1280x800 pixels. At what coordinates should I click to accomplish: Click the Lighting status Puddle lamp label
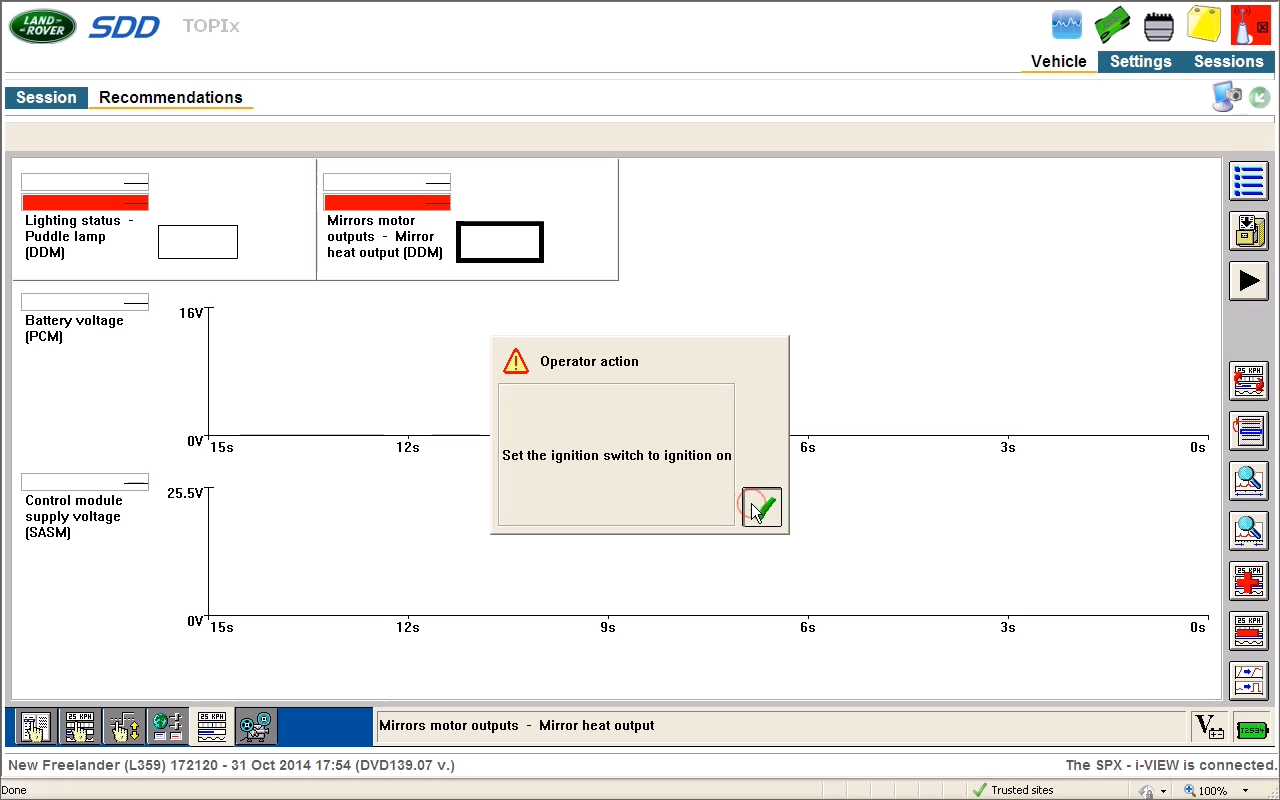pos(79,236)
